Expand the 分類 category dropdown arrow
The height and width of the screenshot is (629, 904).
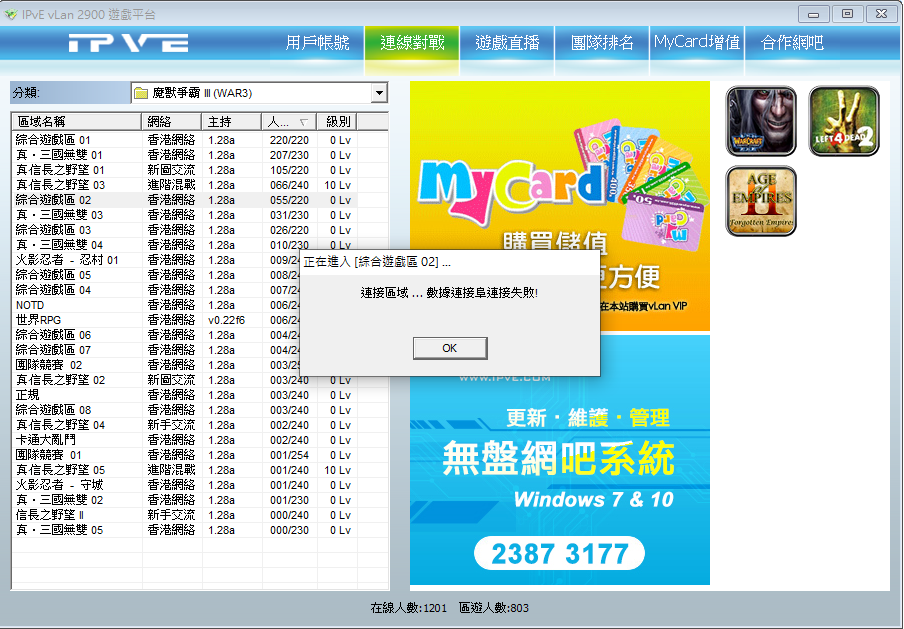click(x=379, y=93)
